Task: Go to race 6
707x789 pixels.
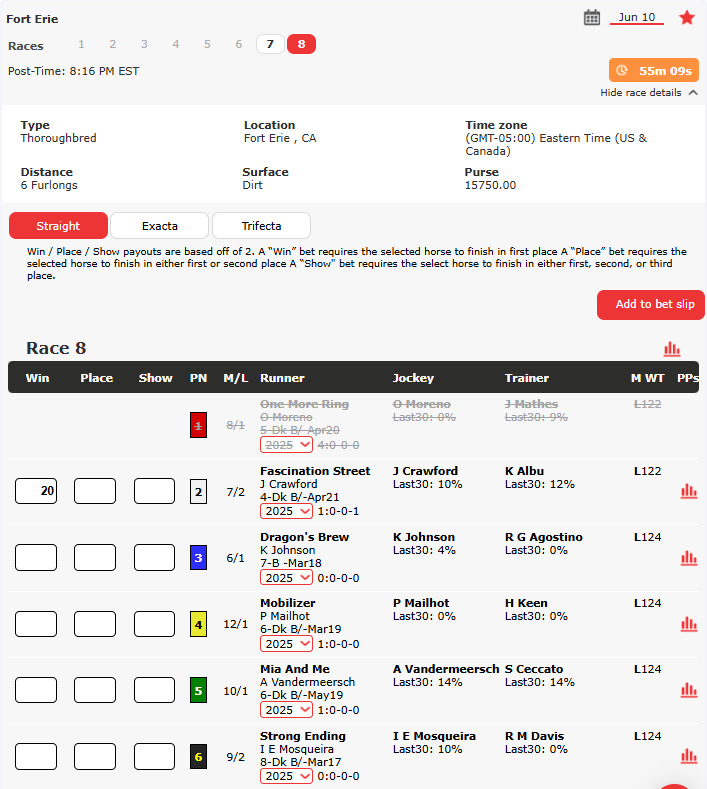Action: coord(239,44)
